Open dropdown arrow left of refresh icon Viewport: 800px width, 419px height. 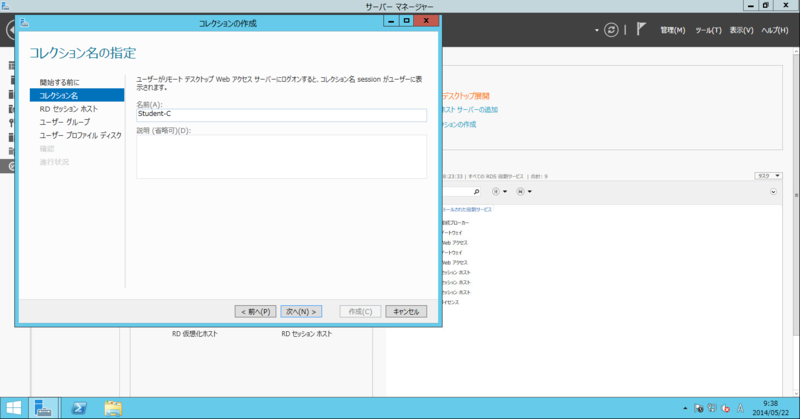596,31
